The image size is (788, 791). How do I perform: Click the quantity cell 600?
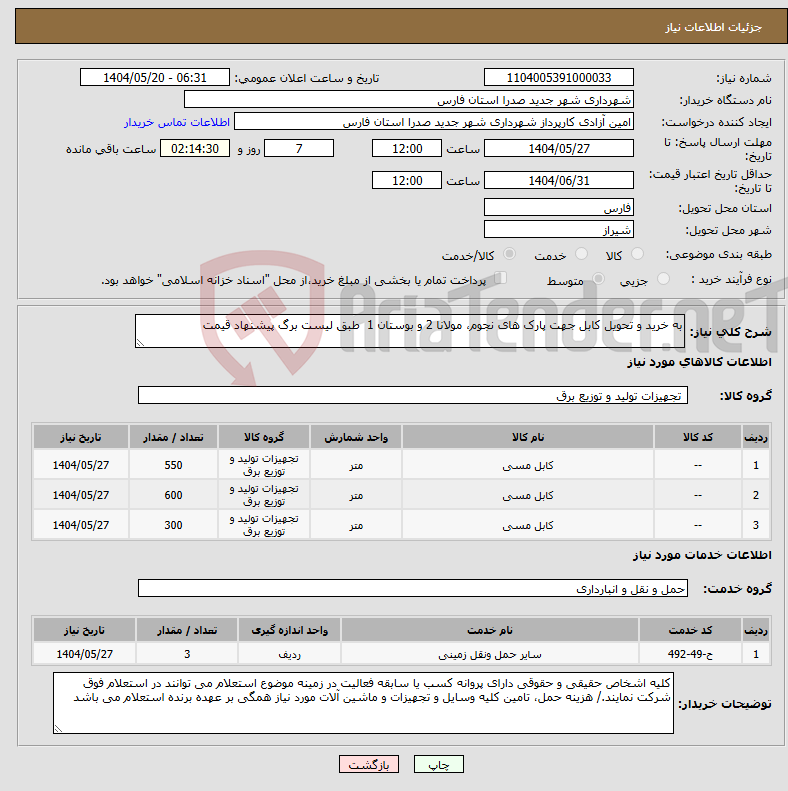pos(173,495)
